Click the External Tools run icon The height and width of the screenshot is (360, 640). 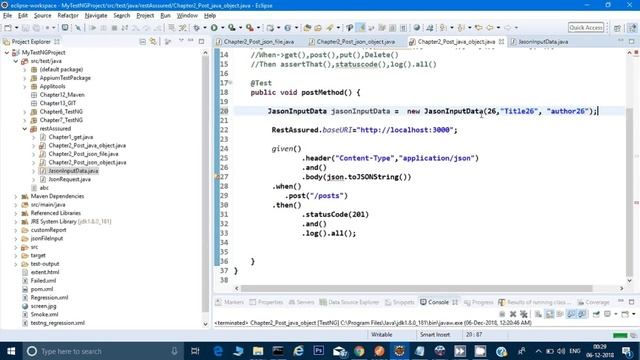249,28
